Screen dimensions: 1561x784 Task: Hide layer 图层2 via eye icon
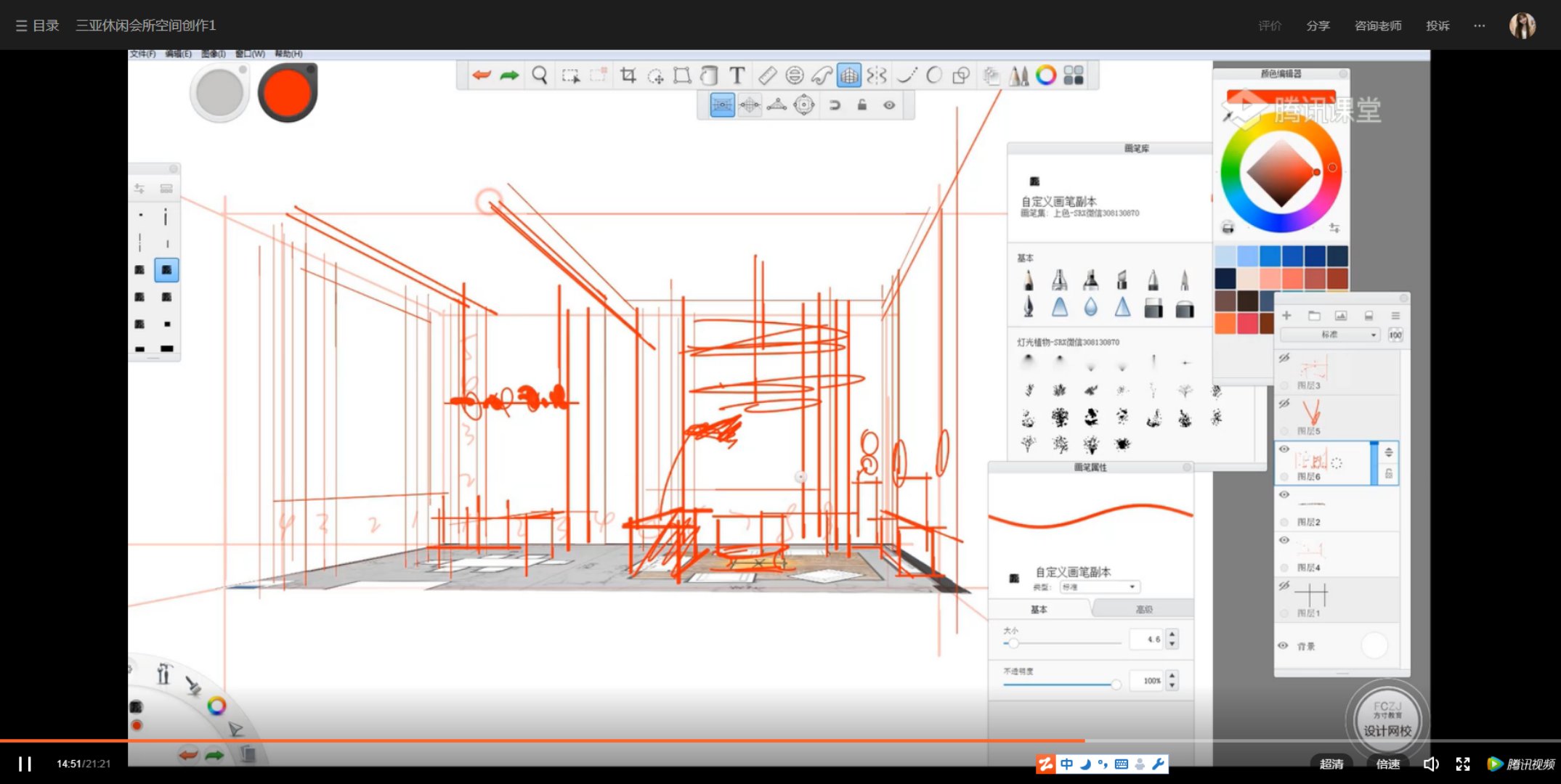(x=1284, y=495)
